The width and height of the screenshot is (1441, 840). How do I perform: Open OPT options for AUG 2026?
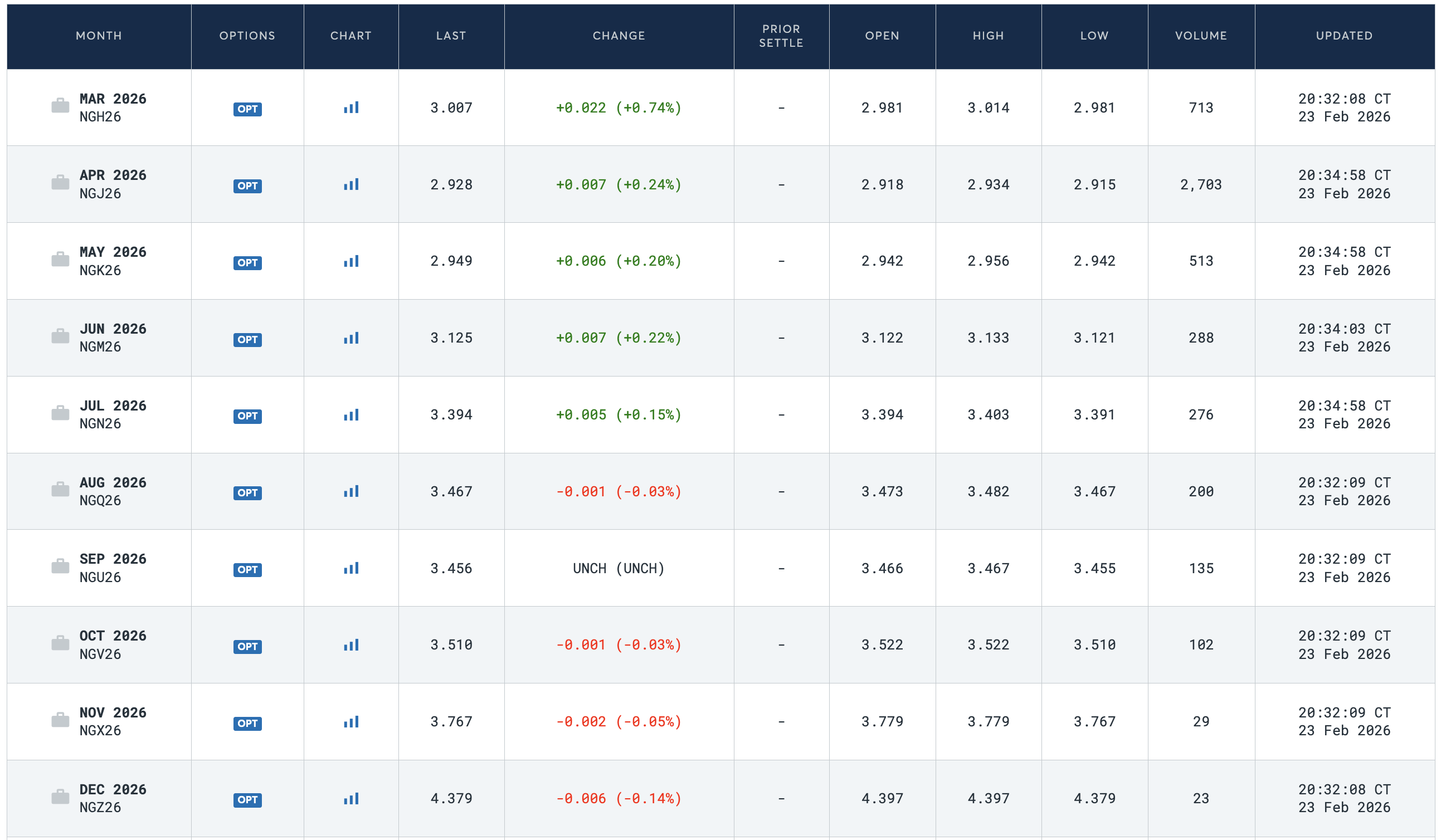click(247, 493)
